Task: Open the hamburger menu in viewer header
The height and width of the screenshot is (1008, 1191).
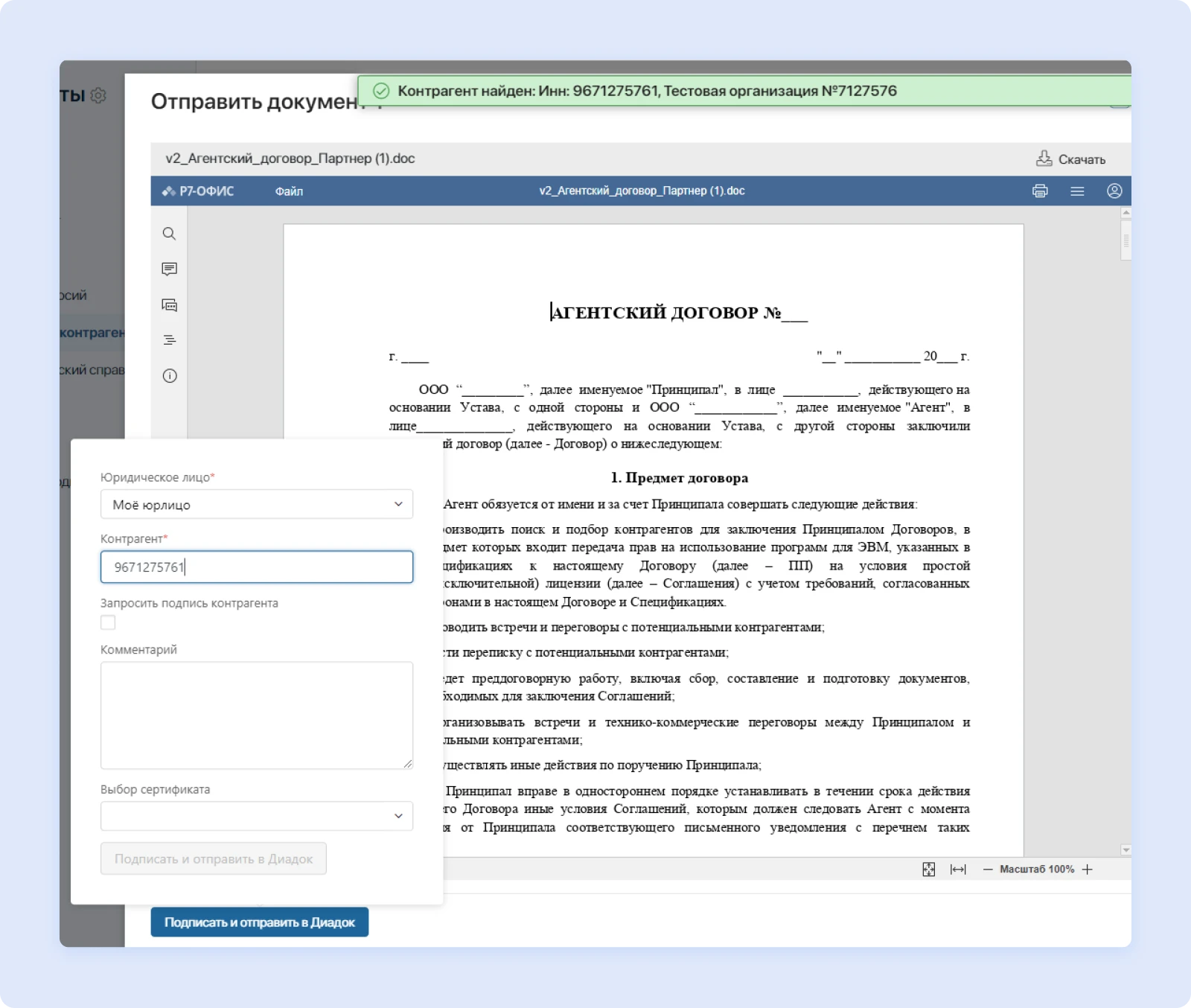Action: click(x=1077, y=191)
